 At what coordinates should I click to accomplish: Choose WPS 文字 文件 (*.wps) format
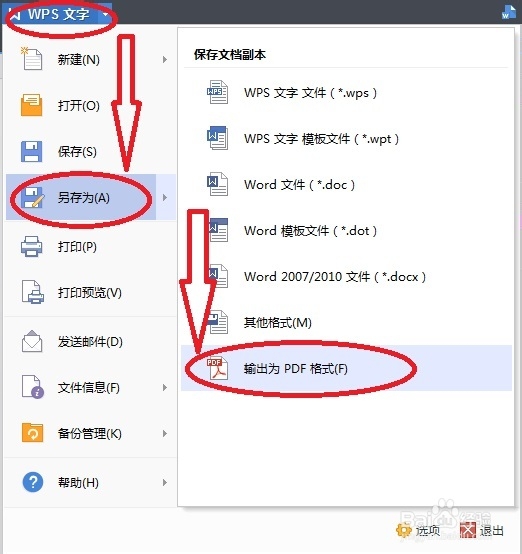(x=346, y=93)
